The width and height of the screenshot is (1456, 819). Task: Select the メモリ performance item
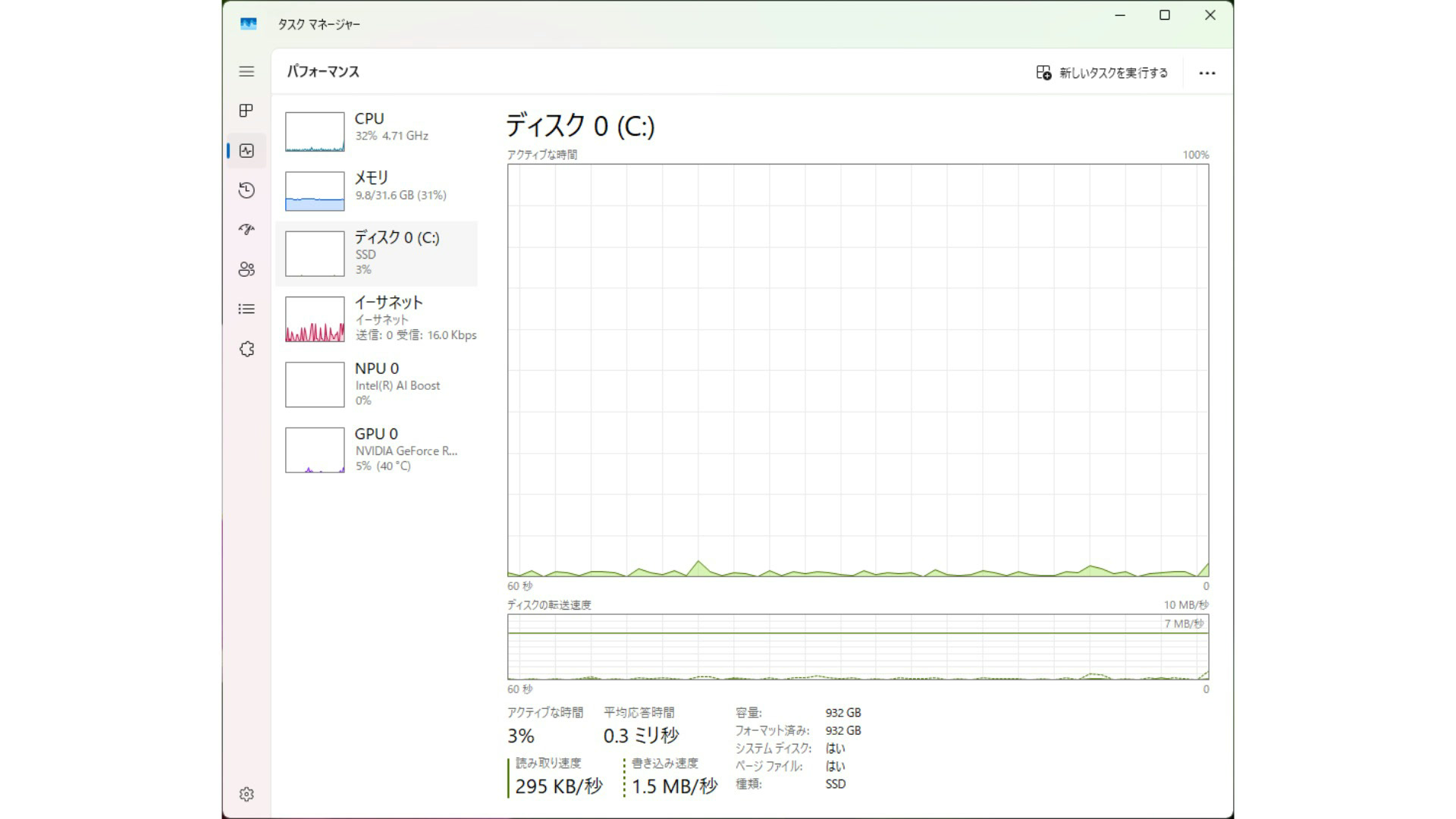377,190
